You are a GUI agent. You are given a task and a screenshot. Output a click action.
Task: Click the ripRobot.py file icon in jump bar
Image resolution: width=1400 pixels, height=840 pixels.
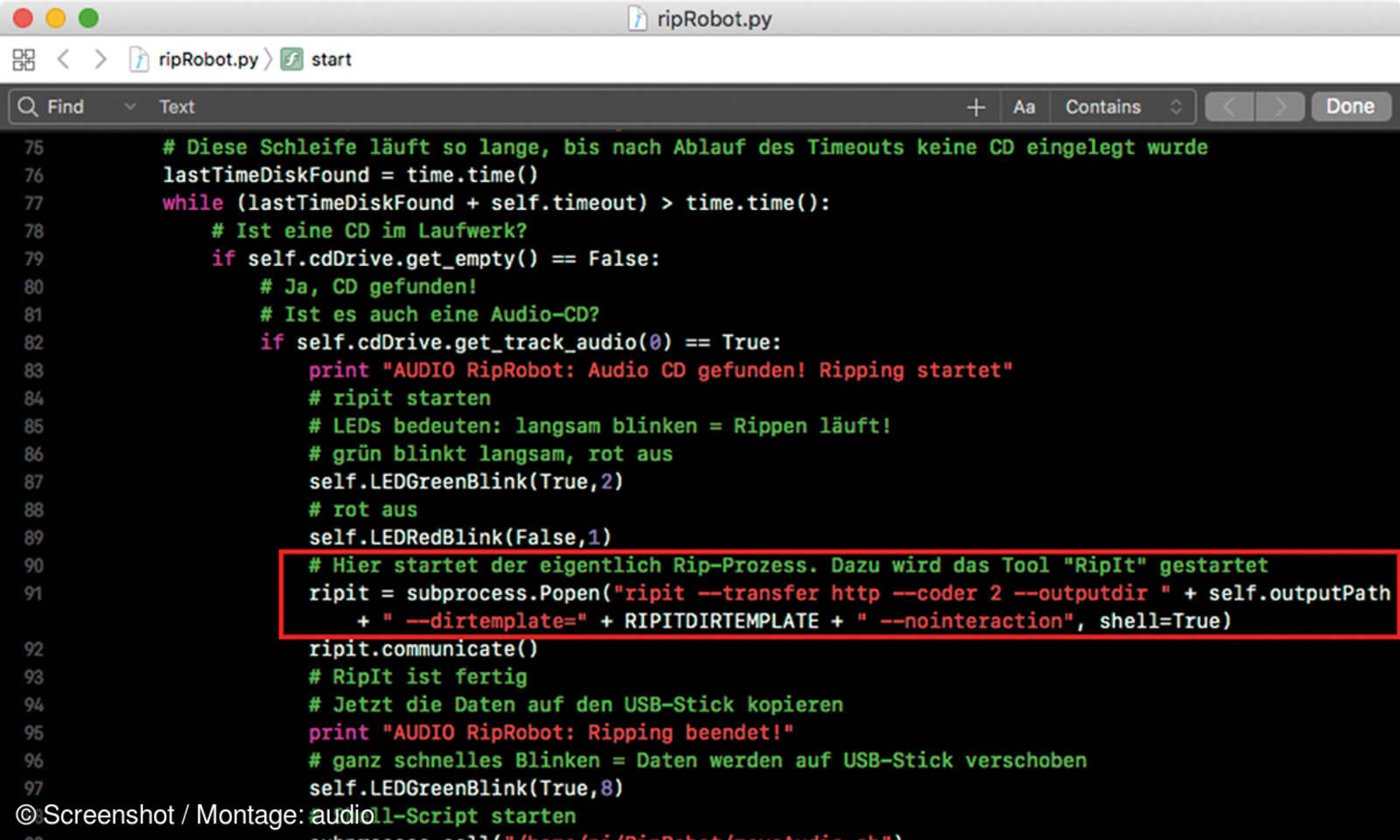pyautogui.click(x=139, y=59)
